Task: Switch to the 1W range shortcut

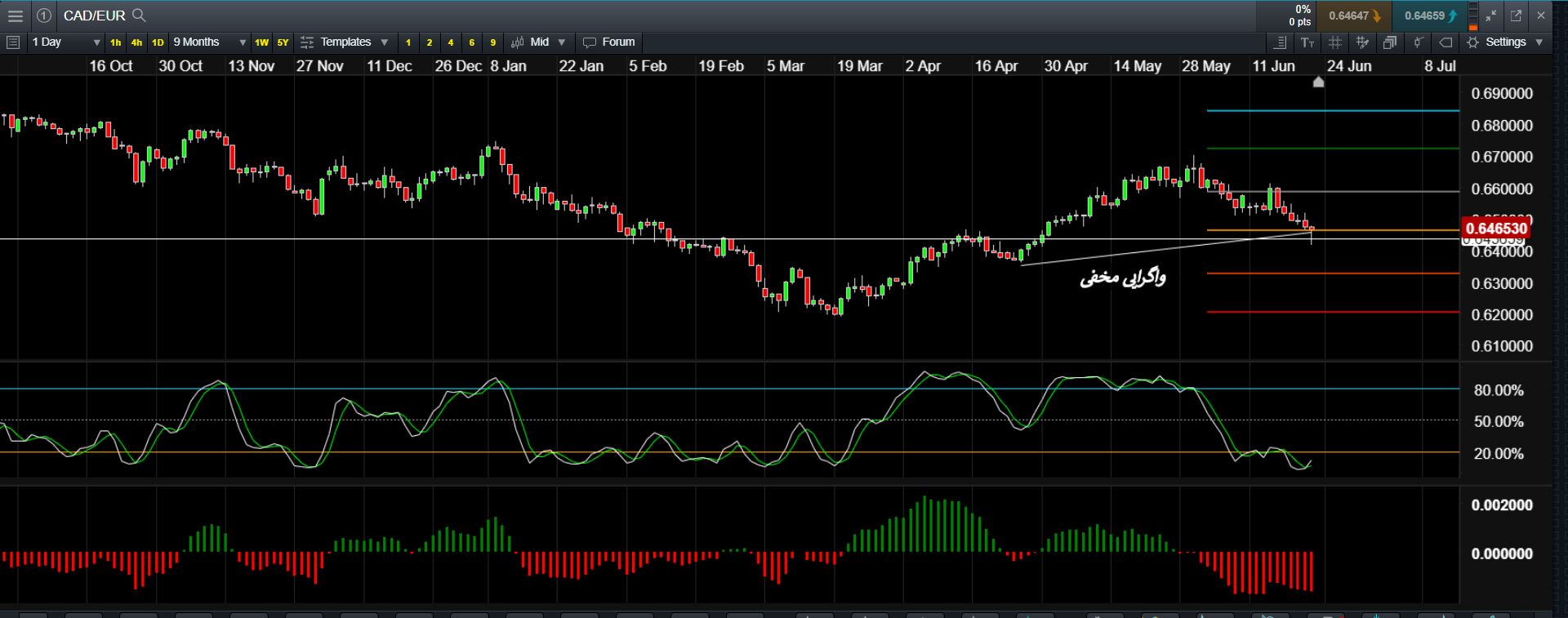Action: tap(261, 42)
